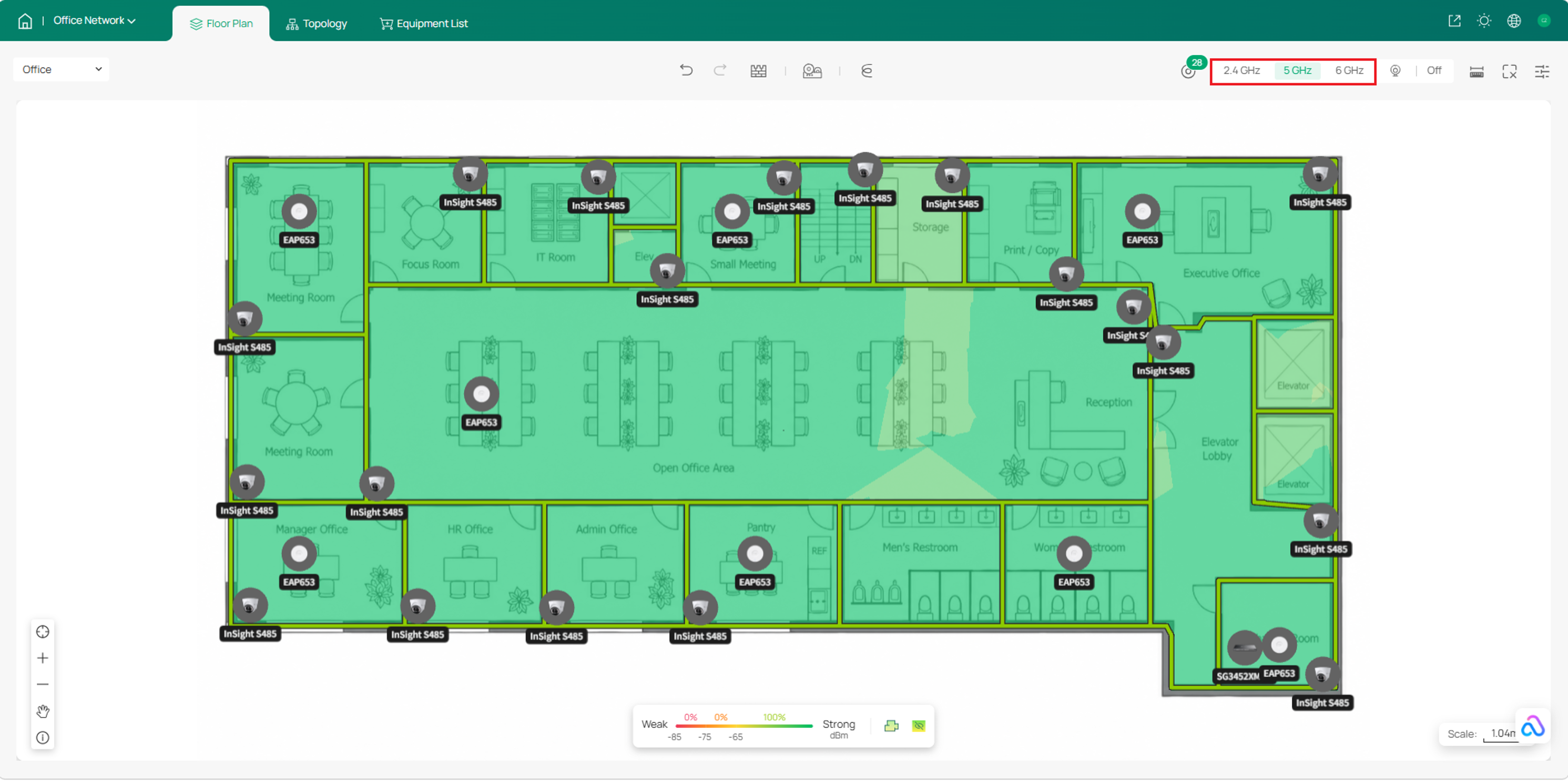Toggle the Off option in toolbar

1433,70
